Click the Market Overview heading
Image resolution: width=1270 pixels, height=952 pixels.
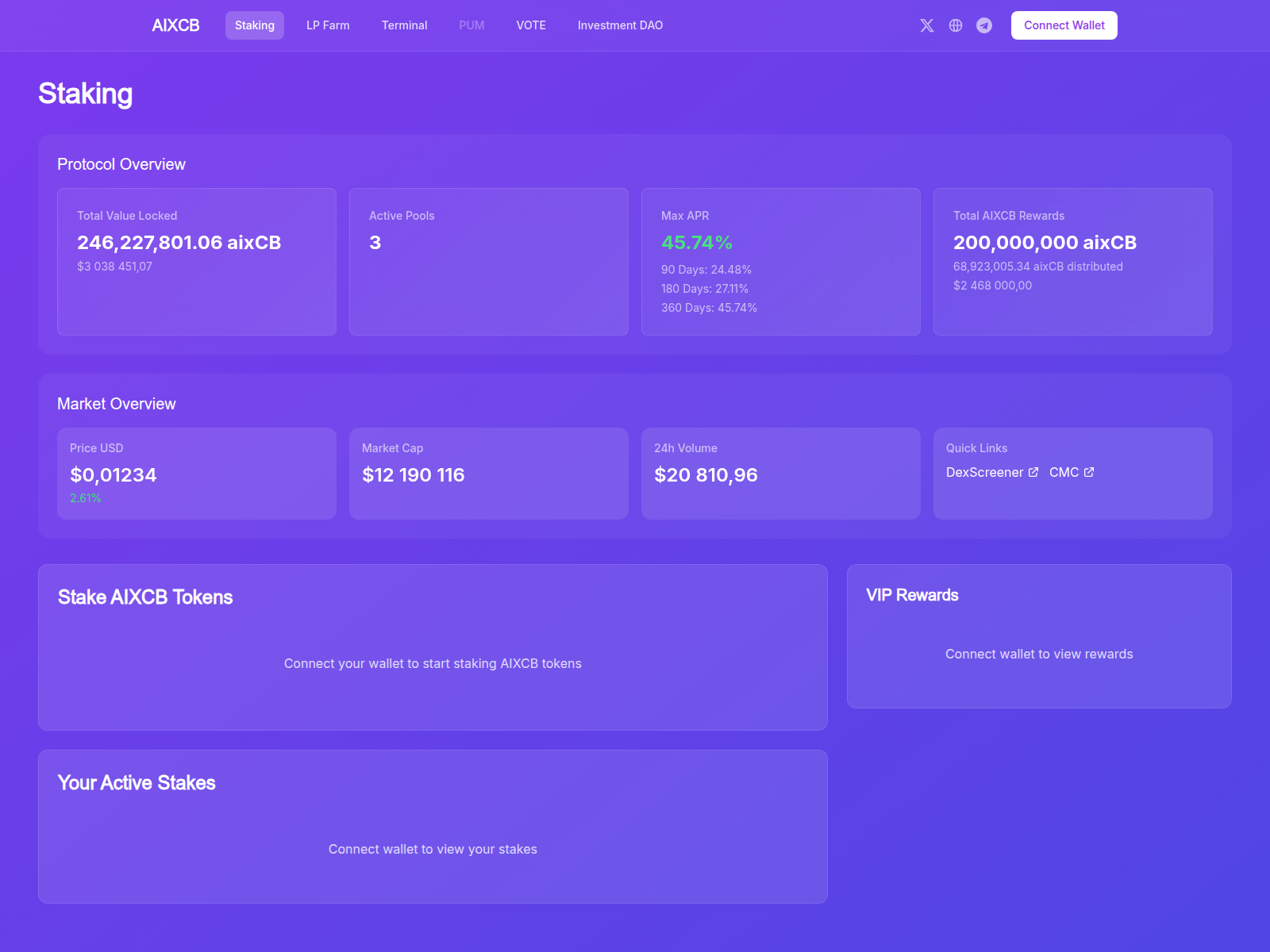(x=117, y=404)
